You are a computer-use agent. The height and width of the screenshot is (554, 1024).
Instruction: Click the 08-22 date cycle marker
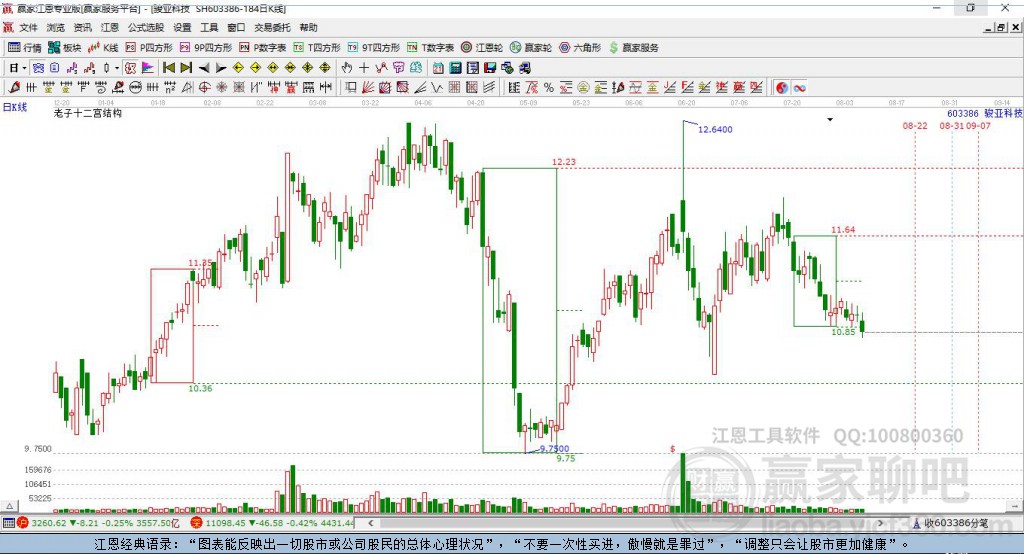915,125
